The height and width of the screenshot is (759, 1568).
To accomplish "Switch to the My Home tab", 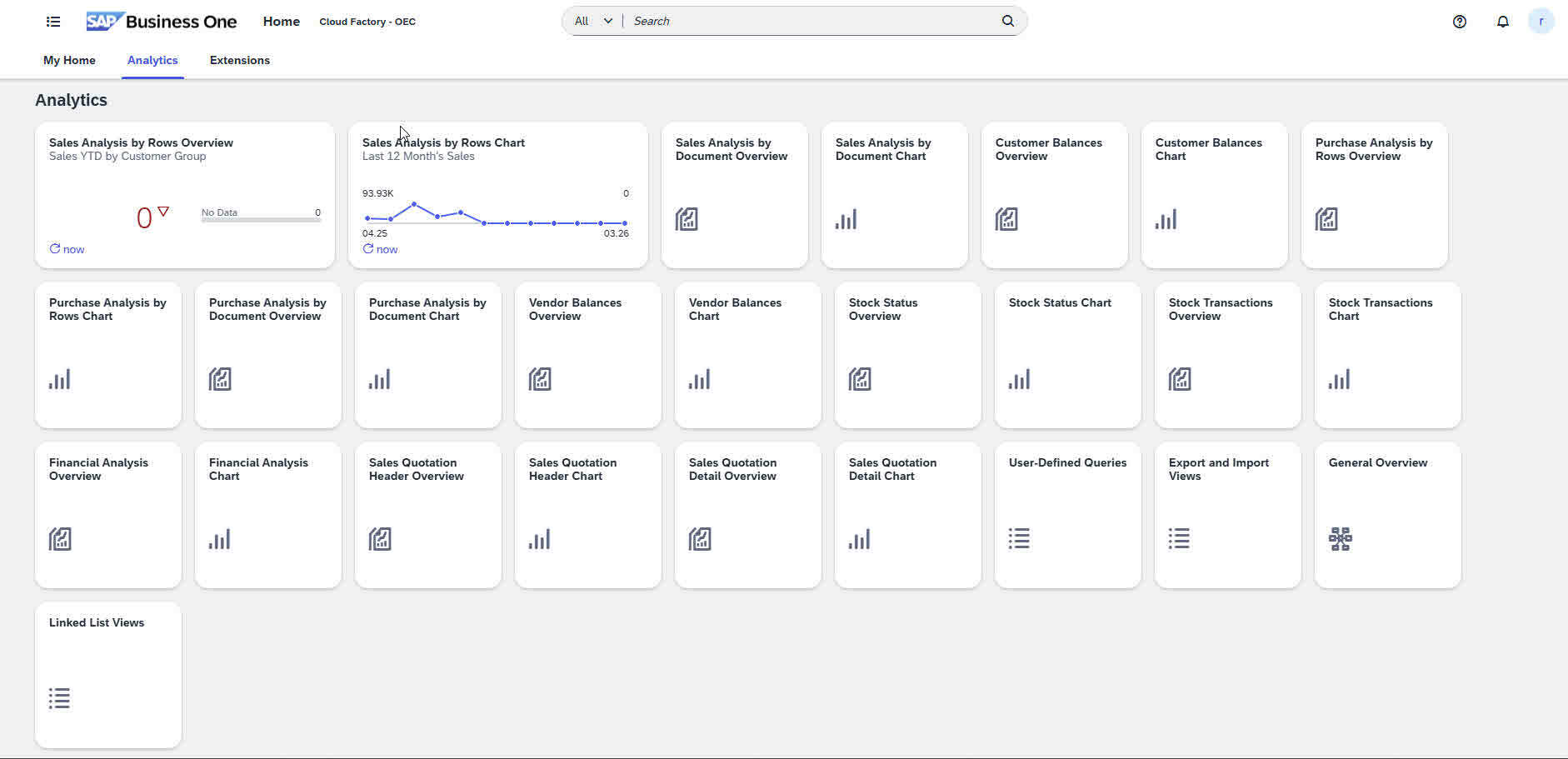I will [x=69, y=60].
